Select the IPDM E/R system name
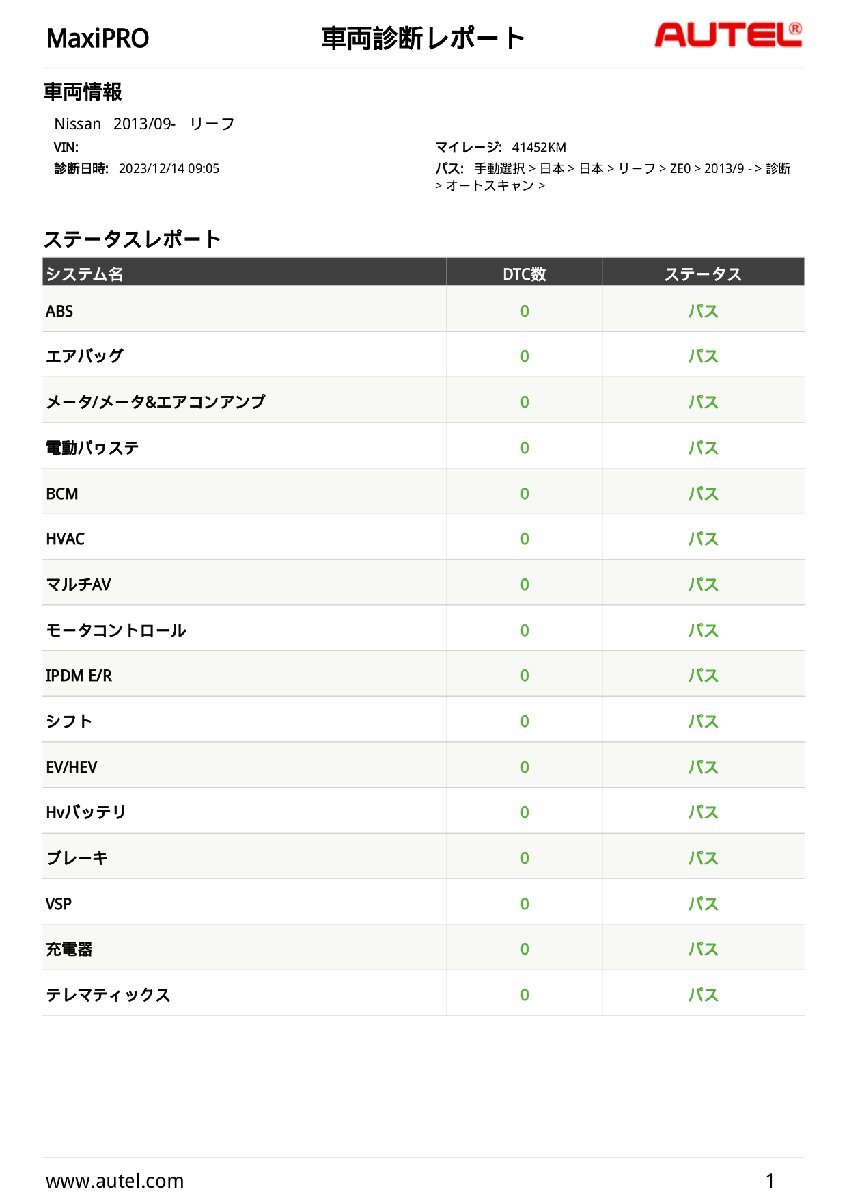Image resolution: width=847 pixels, height=1200 pixels. pyautogui.click(x=79, y=676)
